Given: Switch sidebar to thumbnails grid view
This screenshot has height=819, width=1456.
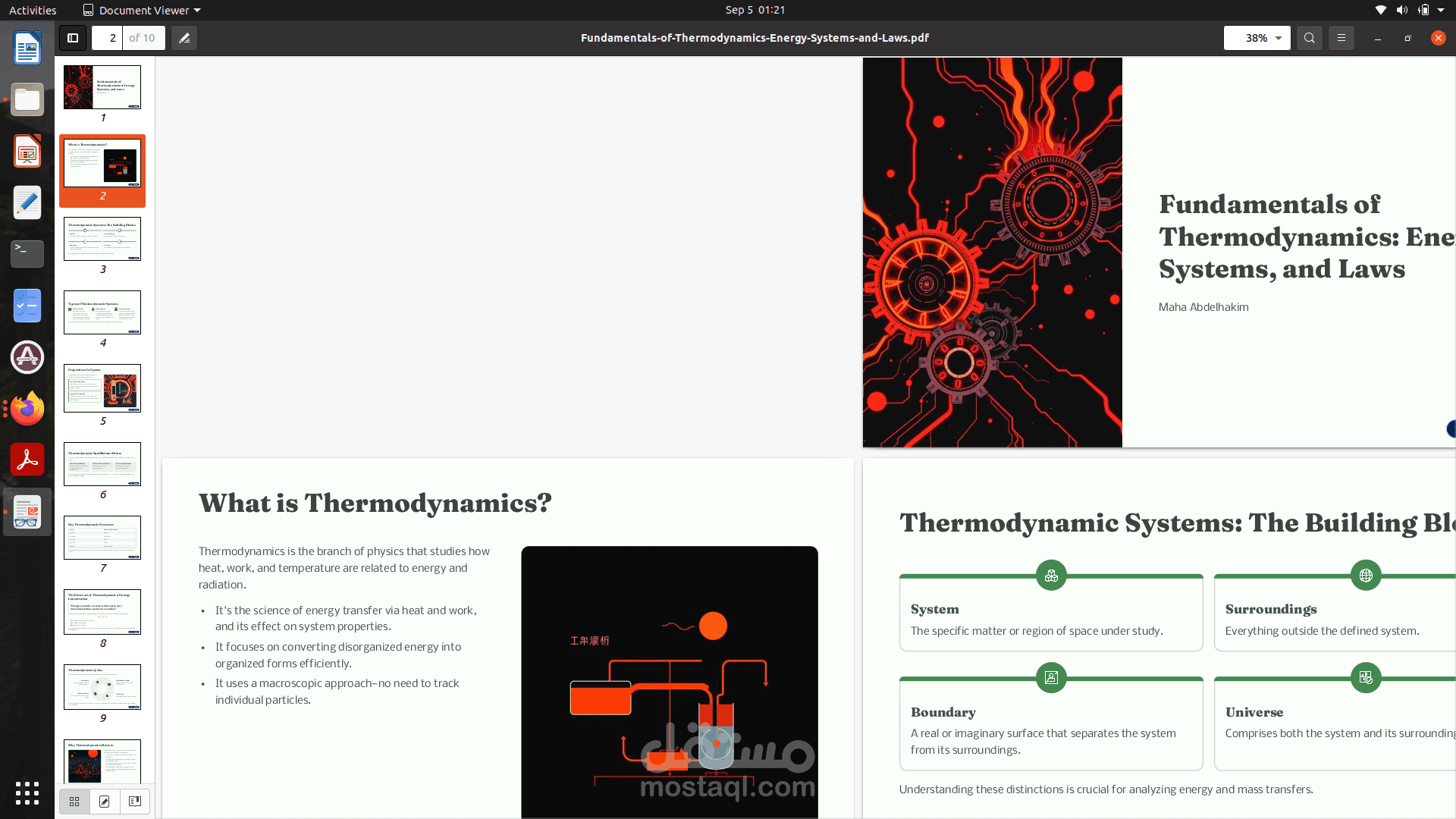Looking at the screenshot, I should pos(74,801).
